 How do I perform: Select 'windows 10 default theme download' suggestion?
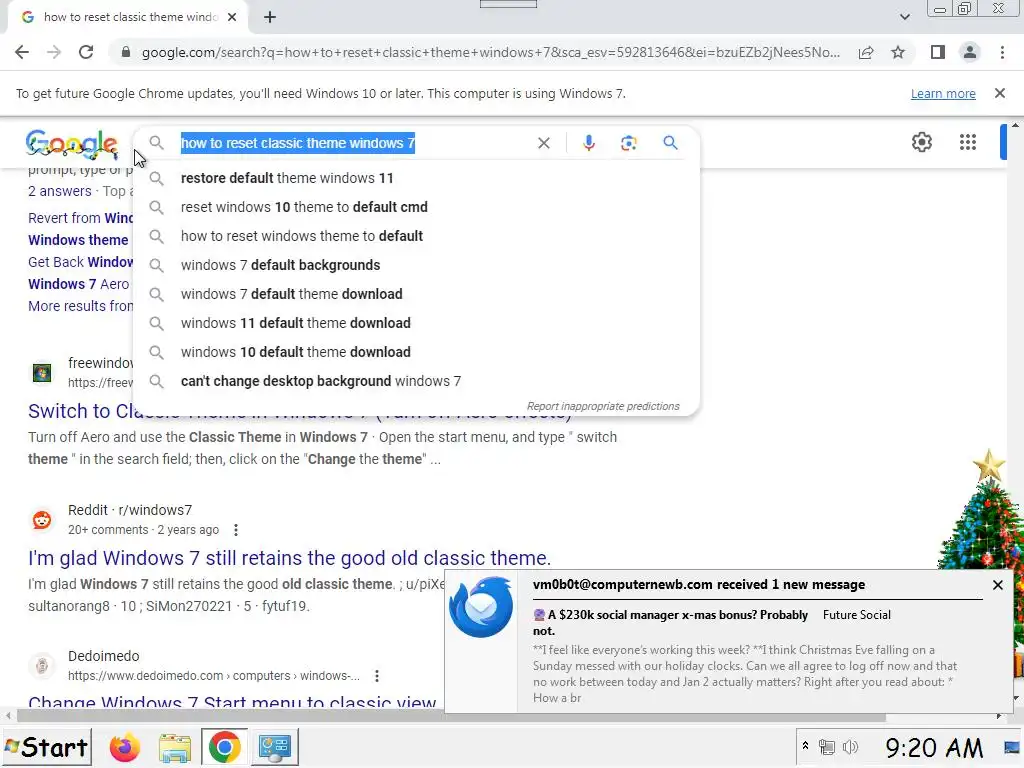pyautogui.click(x=417, y=352)
